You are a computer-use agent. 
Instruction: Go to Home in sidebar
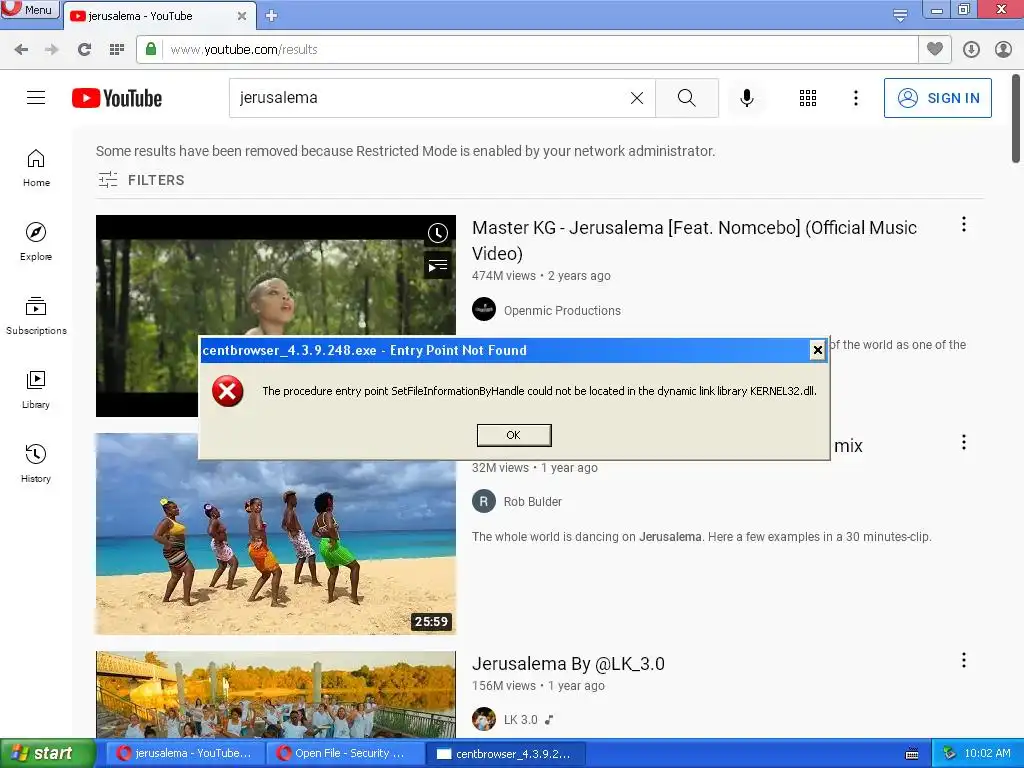click(36, 168)
